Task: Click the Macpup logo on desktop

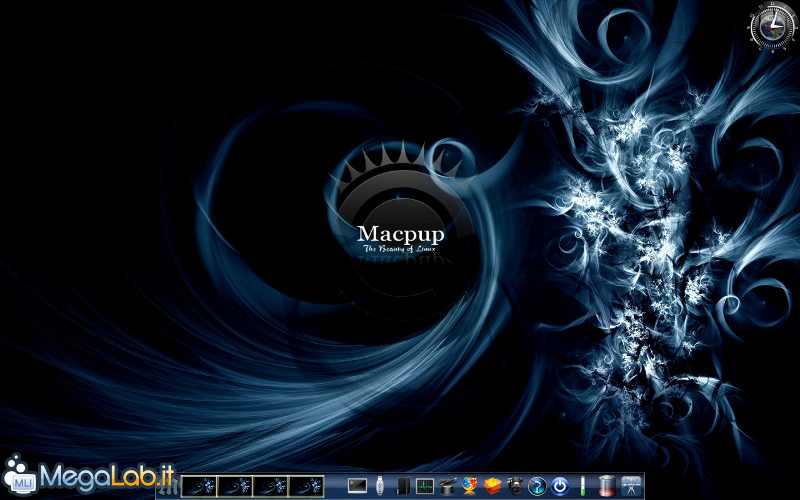Action: 400,235
